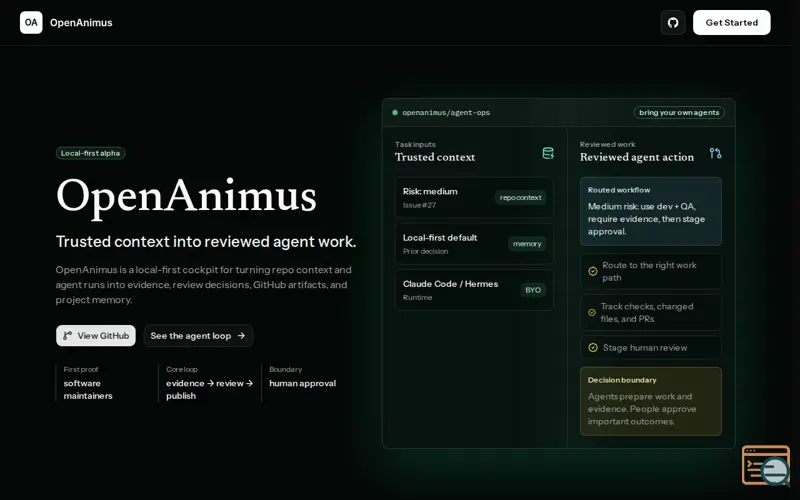
Task: Click the Get Started button
Action: pyautogui.click(x=732, y=22)
